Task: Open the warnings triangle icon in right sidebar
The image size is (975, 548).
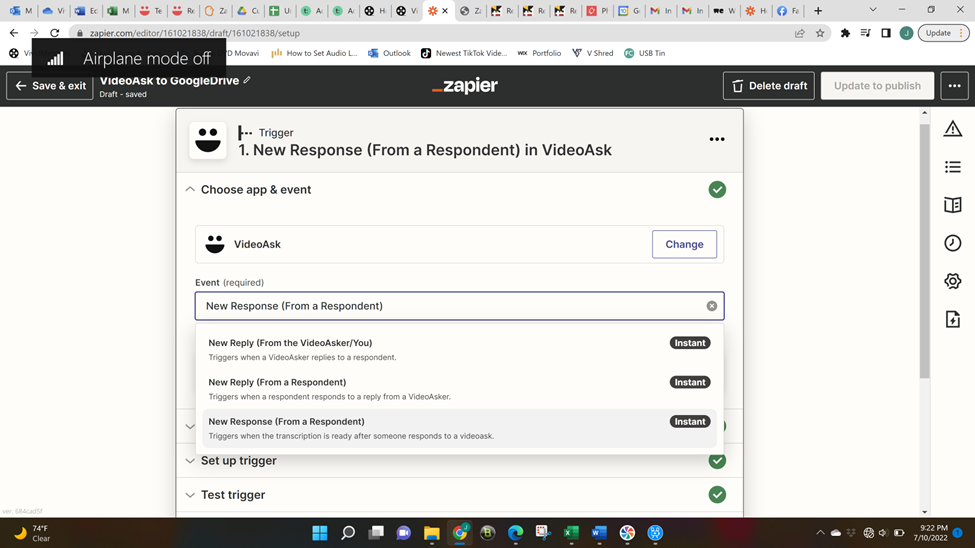Action: [953, 129]
